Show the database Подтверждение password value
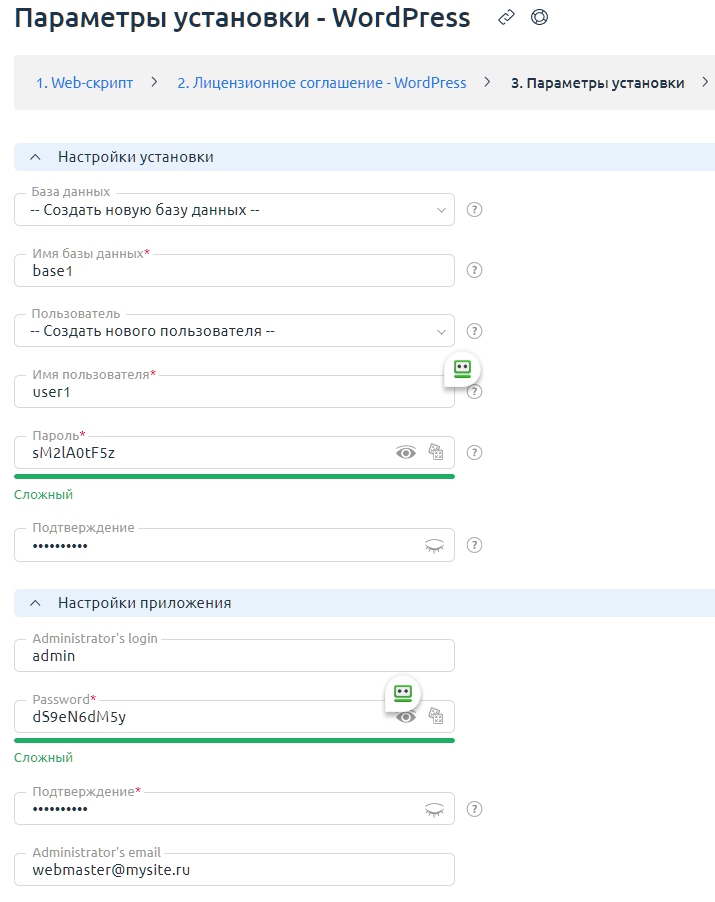Screen dimensions: 715x902 [x=434, y=545]
